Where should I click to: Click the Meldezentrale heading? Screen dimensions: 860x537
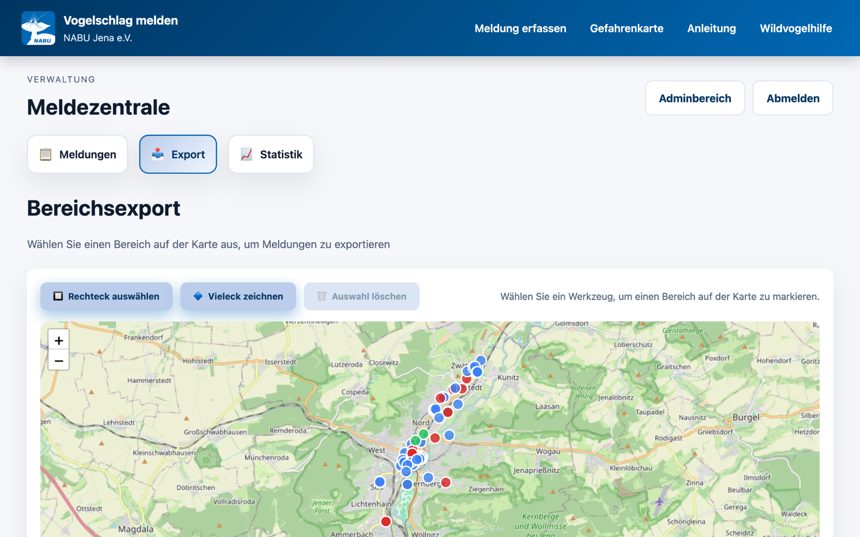[98, 107]
